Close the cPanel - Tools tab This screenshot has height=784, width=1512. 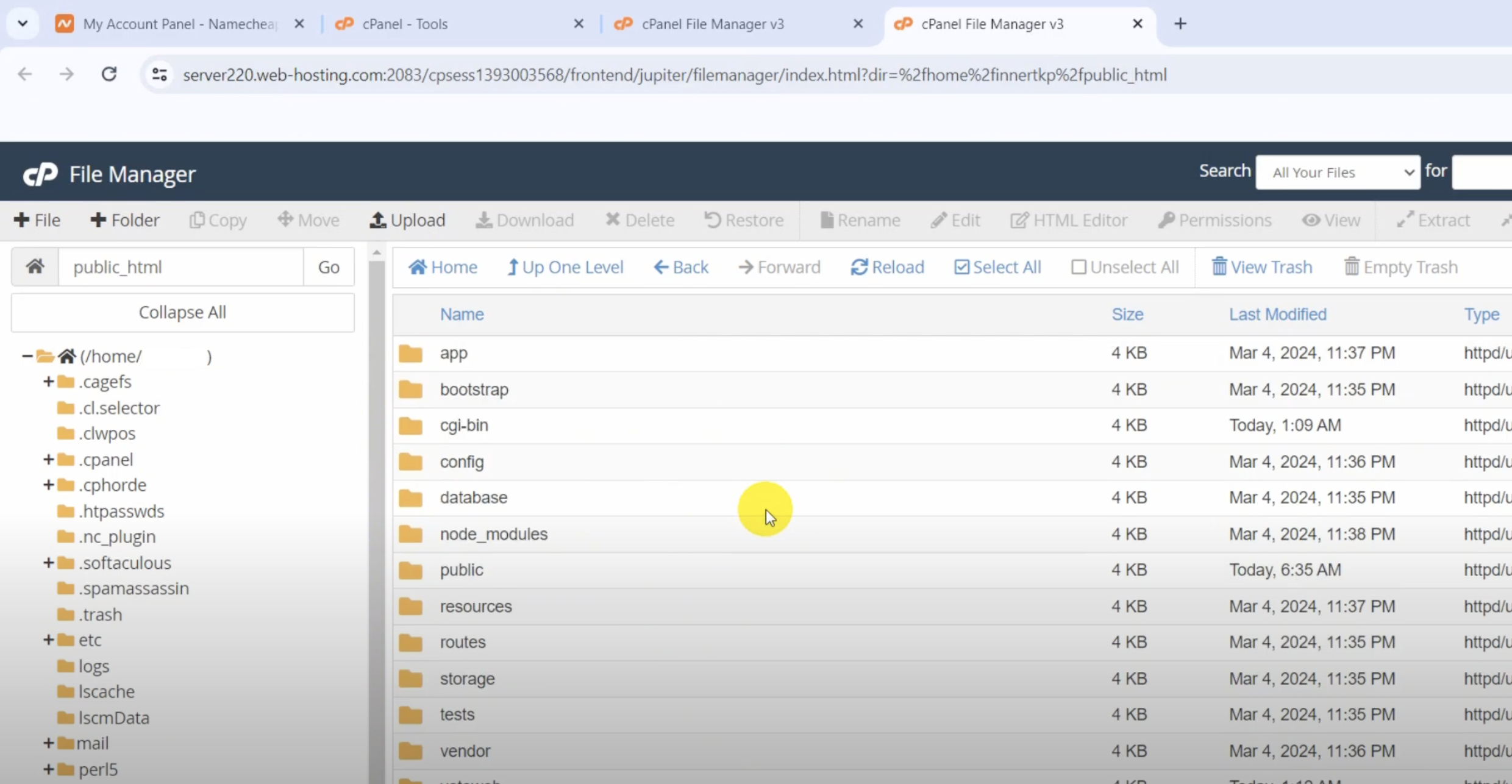579,24
